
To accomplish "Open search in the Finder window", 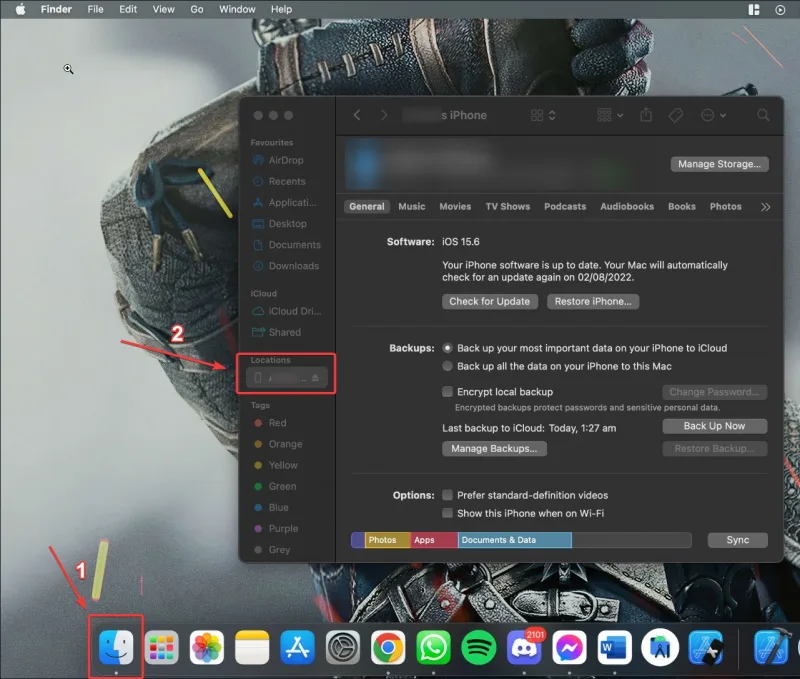I will 763,115.
